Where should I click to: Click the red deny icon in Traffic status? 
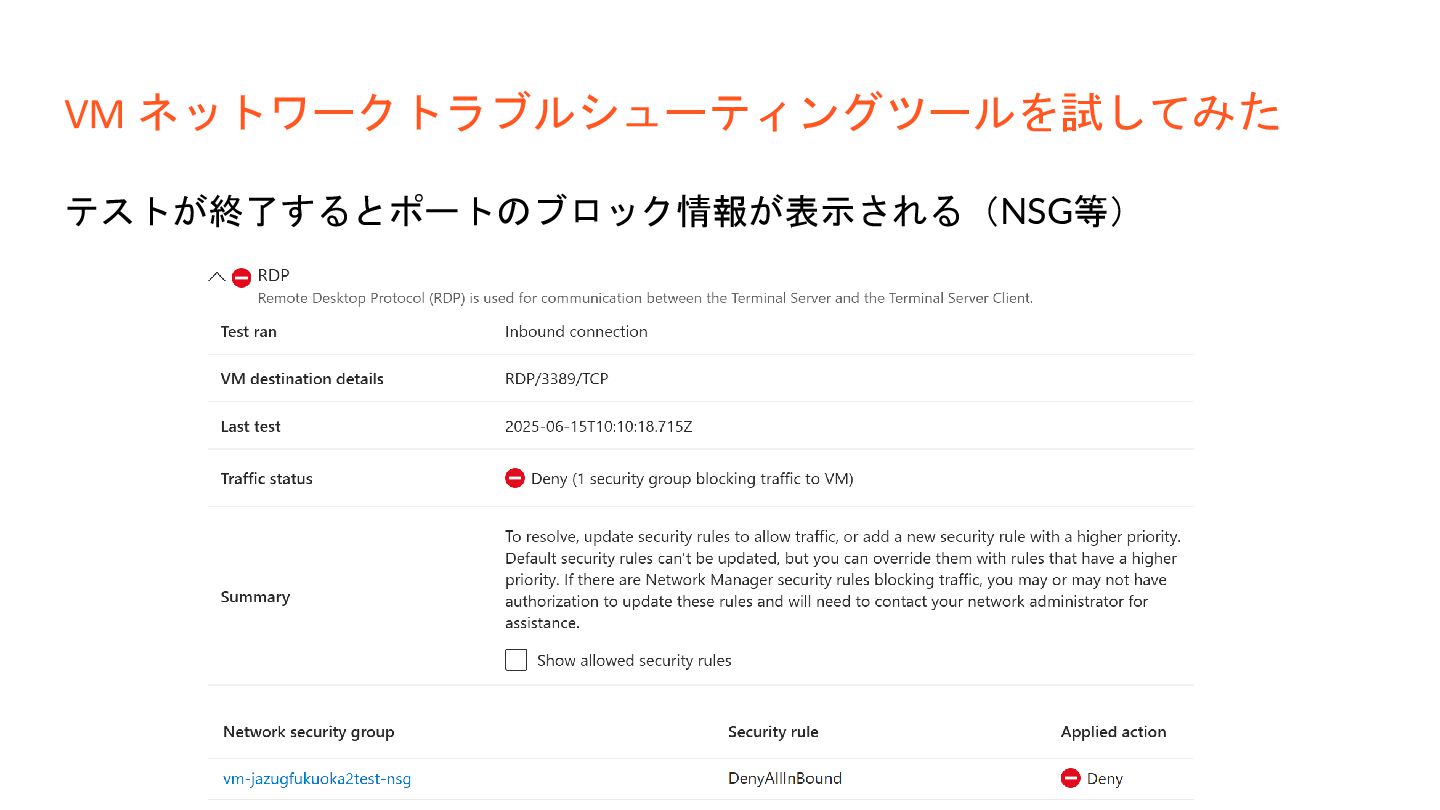515,478
